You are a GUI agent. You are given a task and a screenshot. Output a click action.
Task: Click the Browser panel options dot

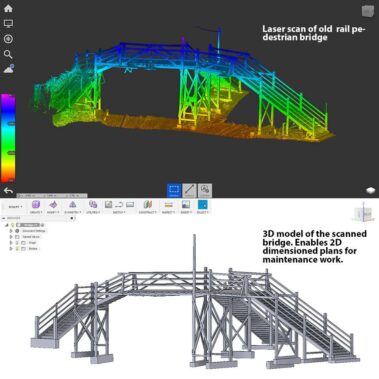coord(72,218)
